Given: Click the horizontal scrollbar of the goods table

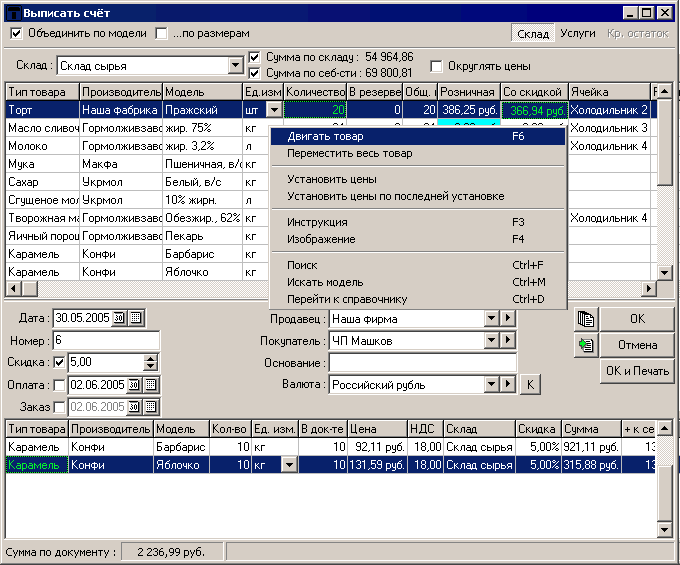Looking at the screenshot, I should pos(150,289).
